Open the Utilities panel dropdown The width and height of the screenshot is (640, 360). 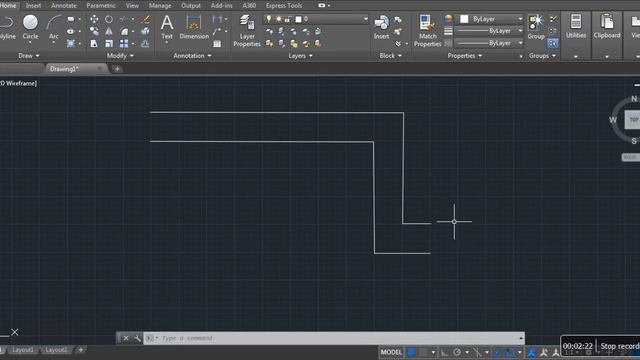coord(576,56)
